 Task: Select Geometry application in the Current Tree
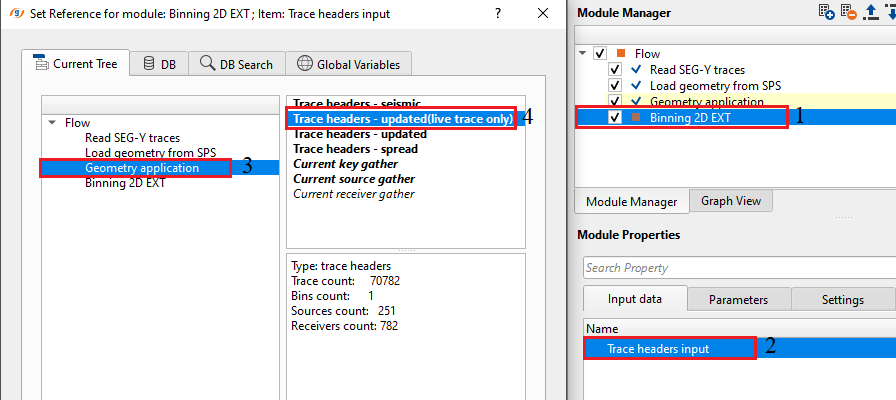[142, 168]
